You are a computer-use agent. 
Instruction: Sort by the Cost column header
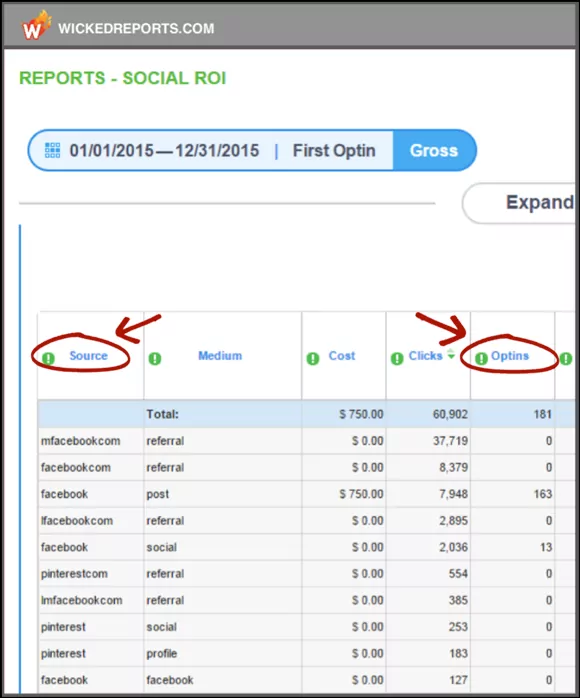pos(342,356)
